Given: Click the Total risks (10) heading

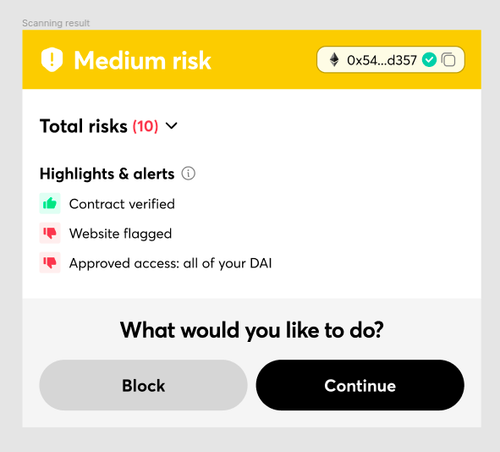Looking at the screenshot, I should tap(99, 126).
